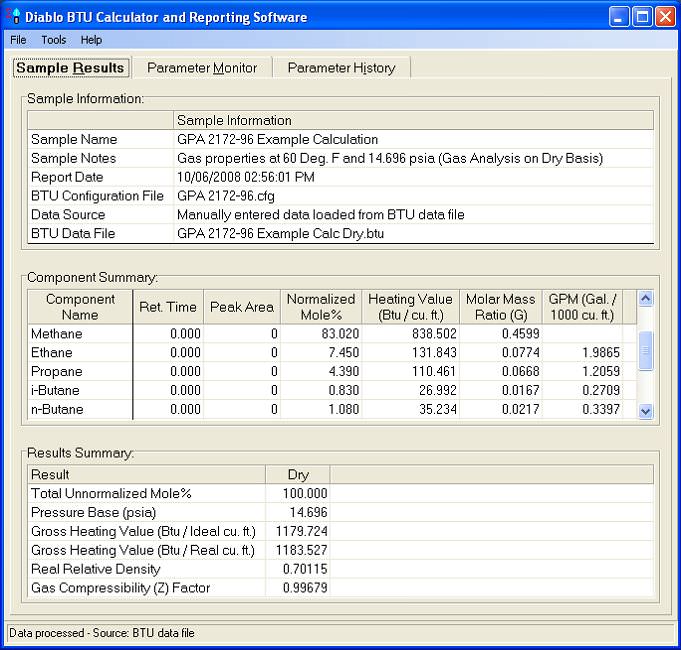Click the Component Summary scroll up arrow

point(645,298)
